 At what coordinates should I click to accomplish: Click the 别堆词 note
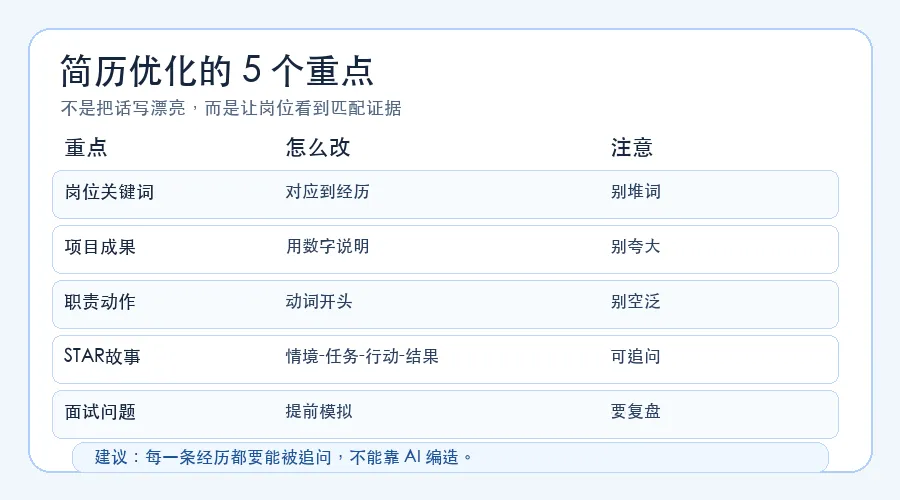coord(635,192)
